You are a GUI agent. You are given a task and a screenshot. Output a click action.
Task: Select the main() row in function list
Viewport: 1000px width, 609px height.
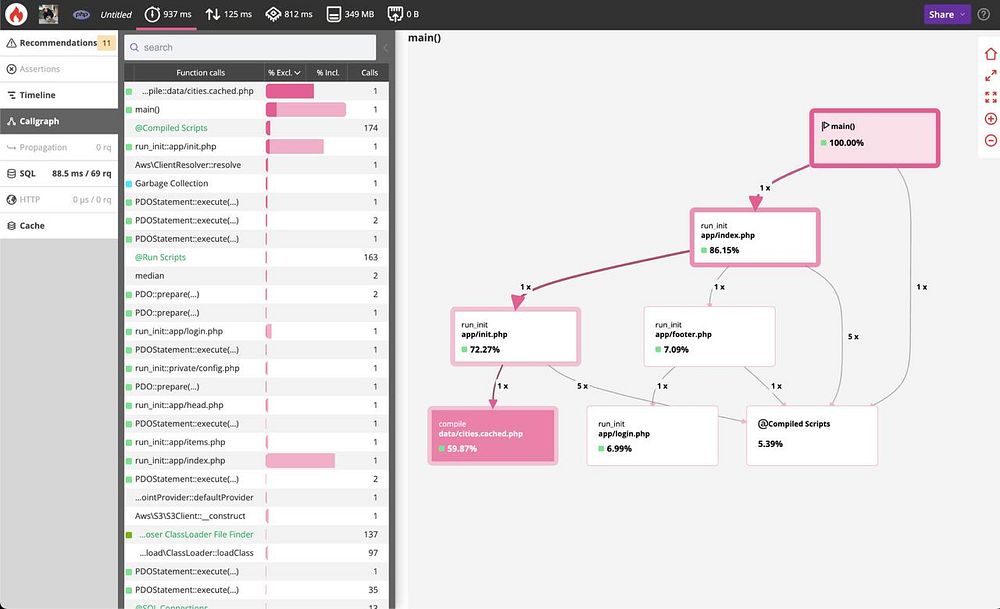pos(256,110)
